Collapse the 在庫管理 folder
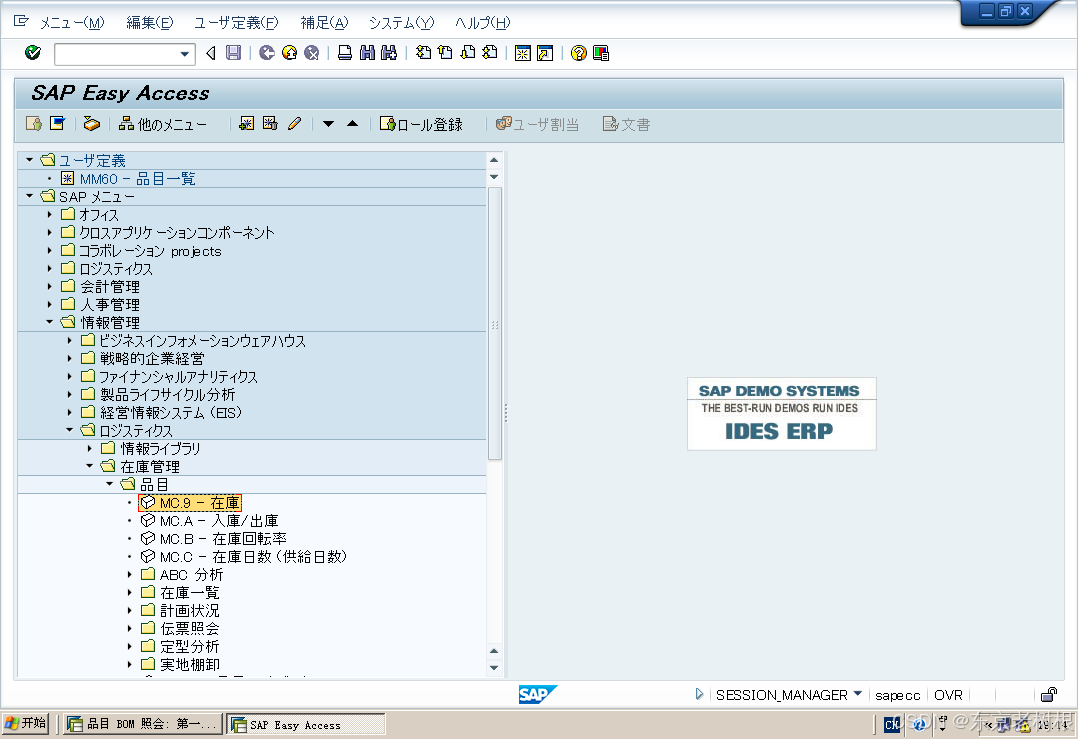Screen dimensions: 1078x739 coord(89,466)
